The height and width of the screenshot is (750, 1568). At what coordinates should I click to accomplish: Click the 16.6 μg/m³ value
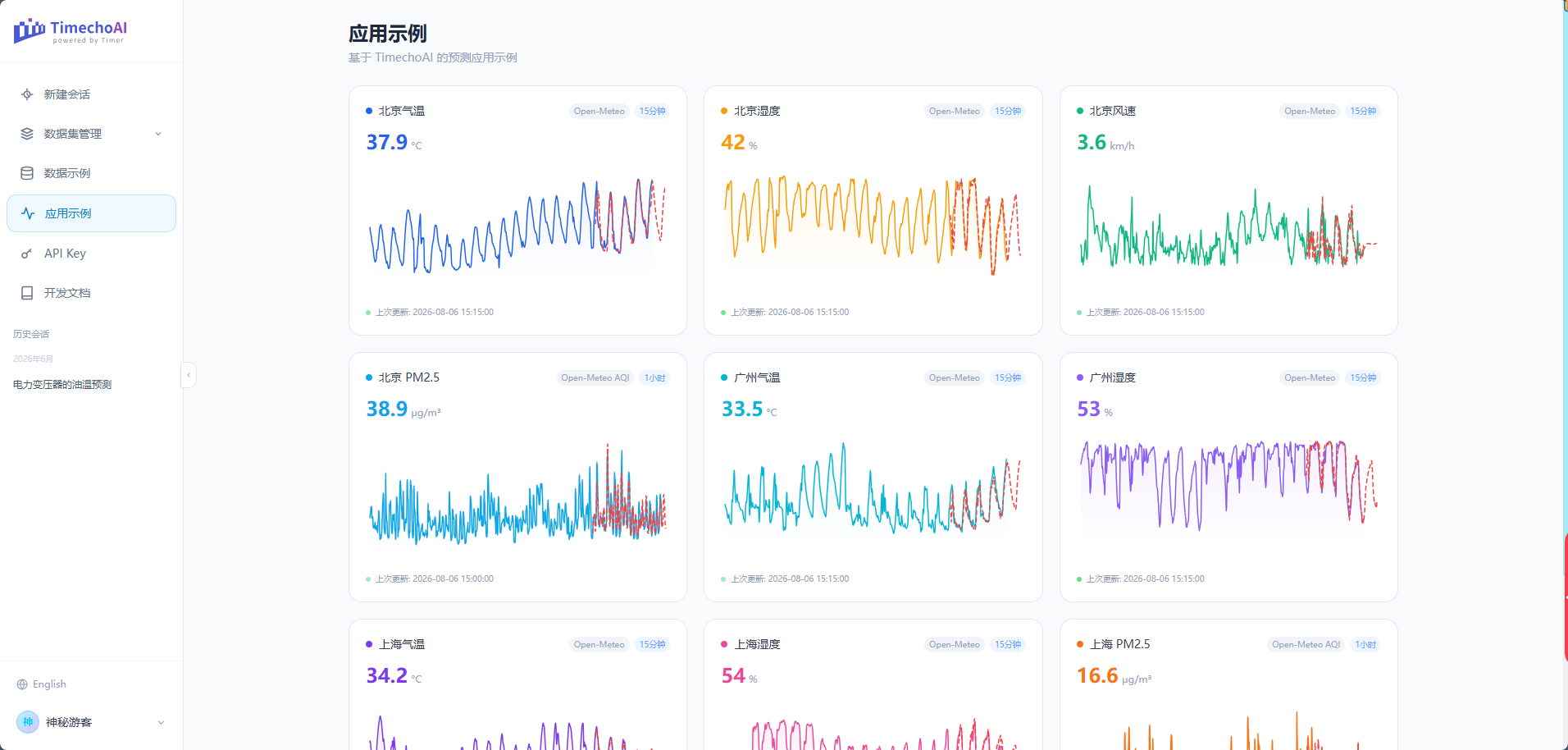point(1114,676)
